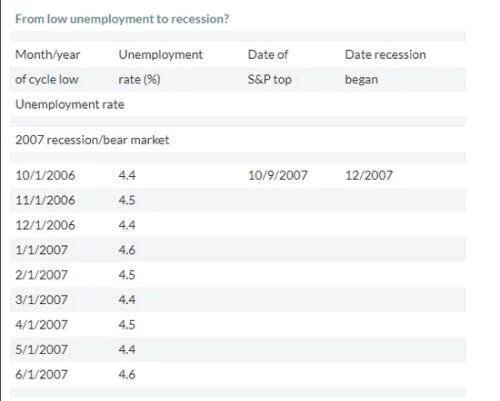The width and height of the screenshot is (500, 401).
Task: Click the 3/1/2007 date cell
Action: click(x=42, y=300)
